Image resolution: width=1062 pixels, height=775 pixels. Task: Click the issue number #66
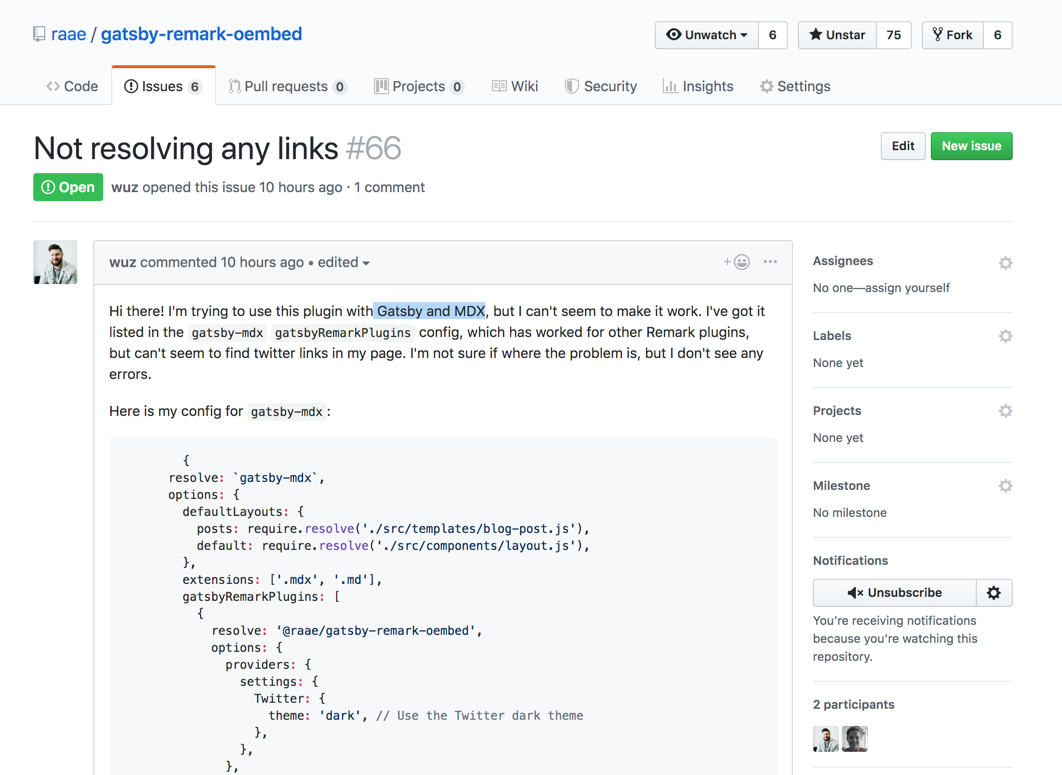(373, 148)
